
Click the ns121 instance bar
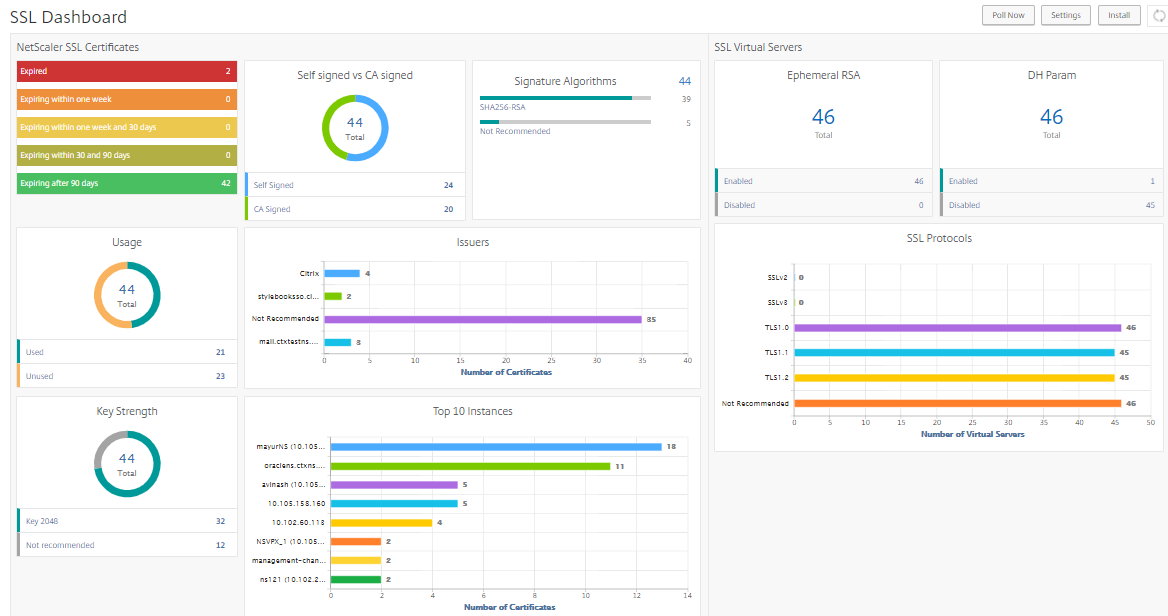356,580
